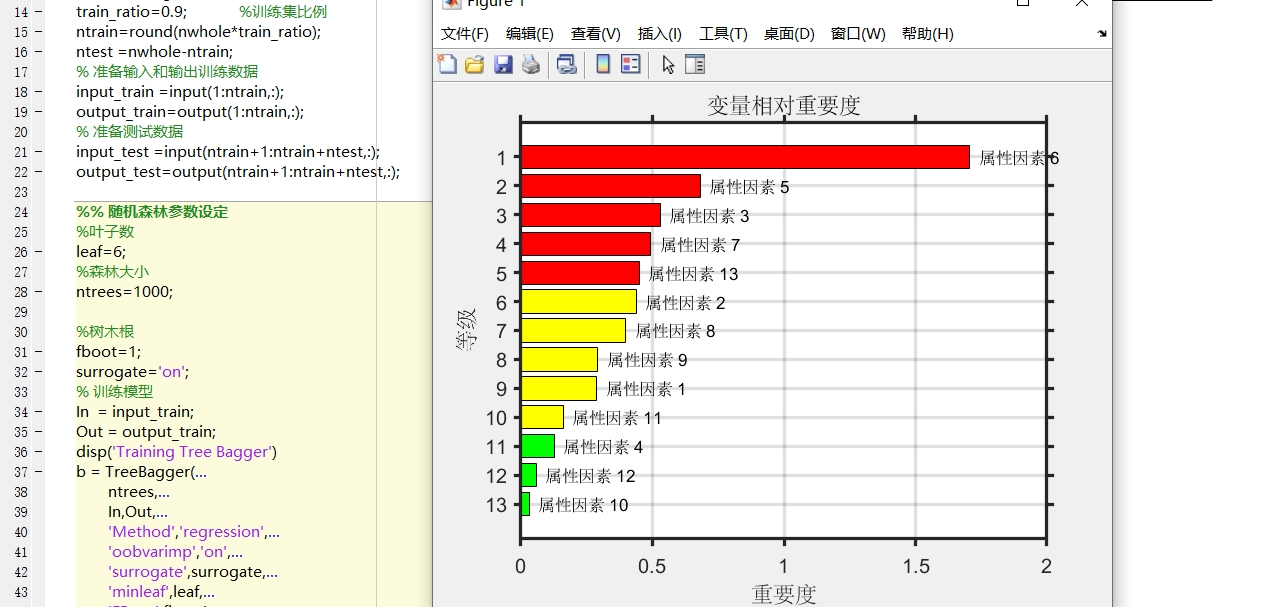The image size is (1265, 607).
Task: Click the bar label 属性因素 7
Action: [x=700, y=245]
